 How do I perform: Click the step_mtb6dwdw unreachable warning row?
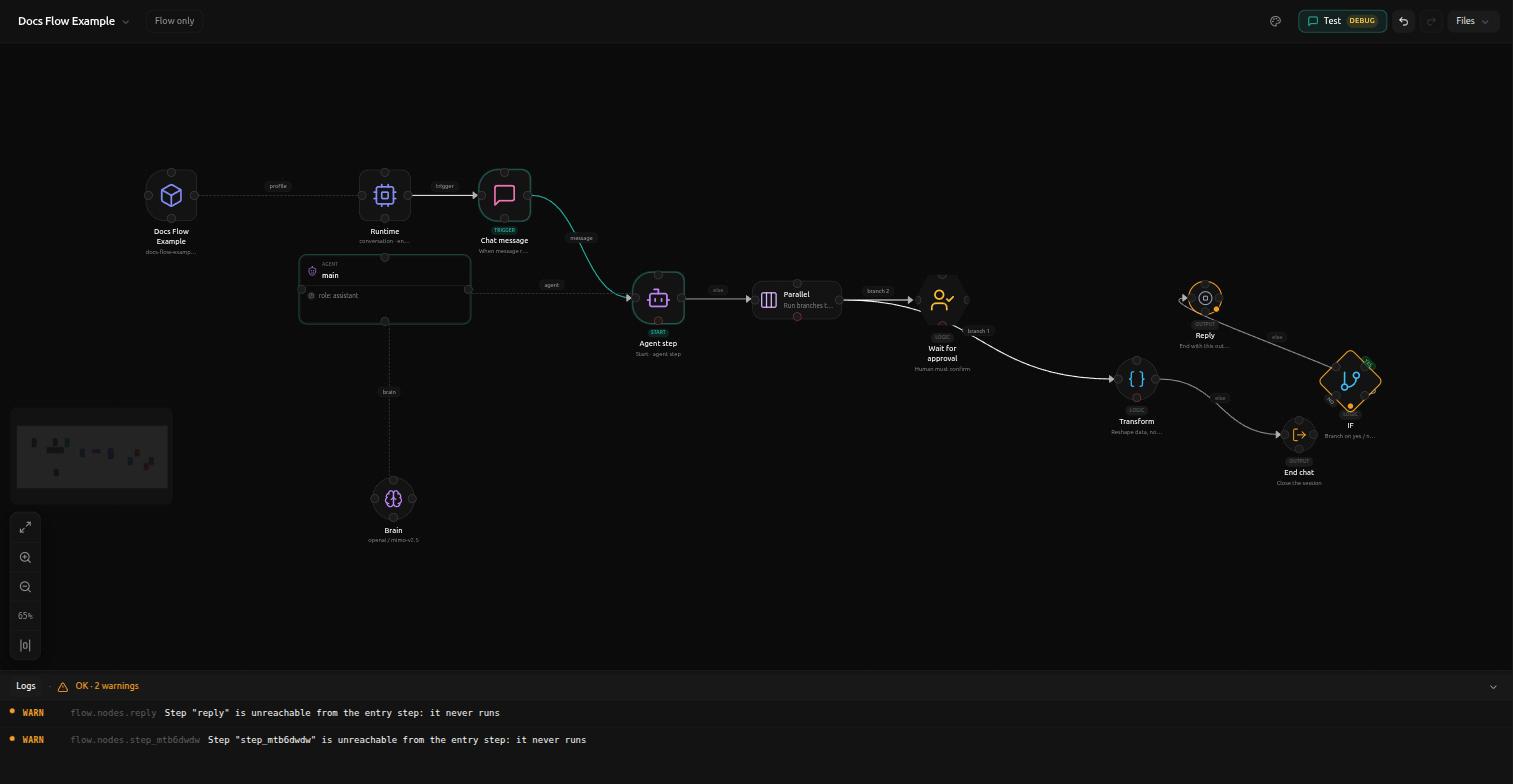pyautogui.click(x=756, y=740)
